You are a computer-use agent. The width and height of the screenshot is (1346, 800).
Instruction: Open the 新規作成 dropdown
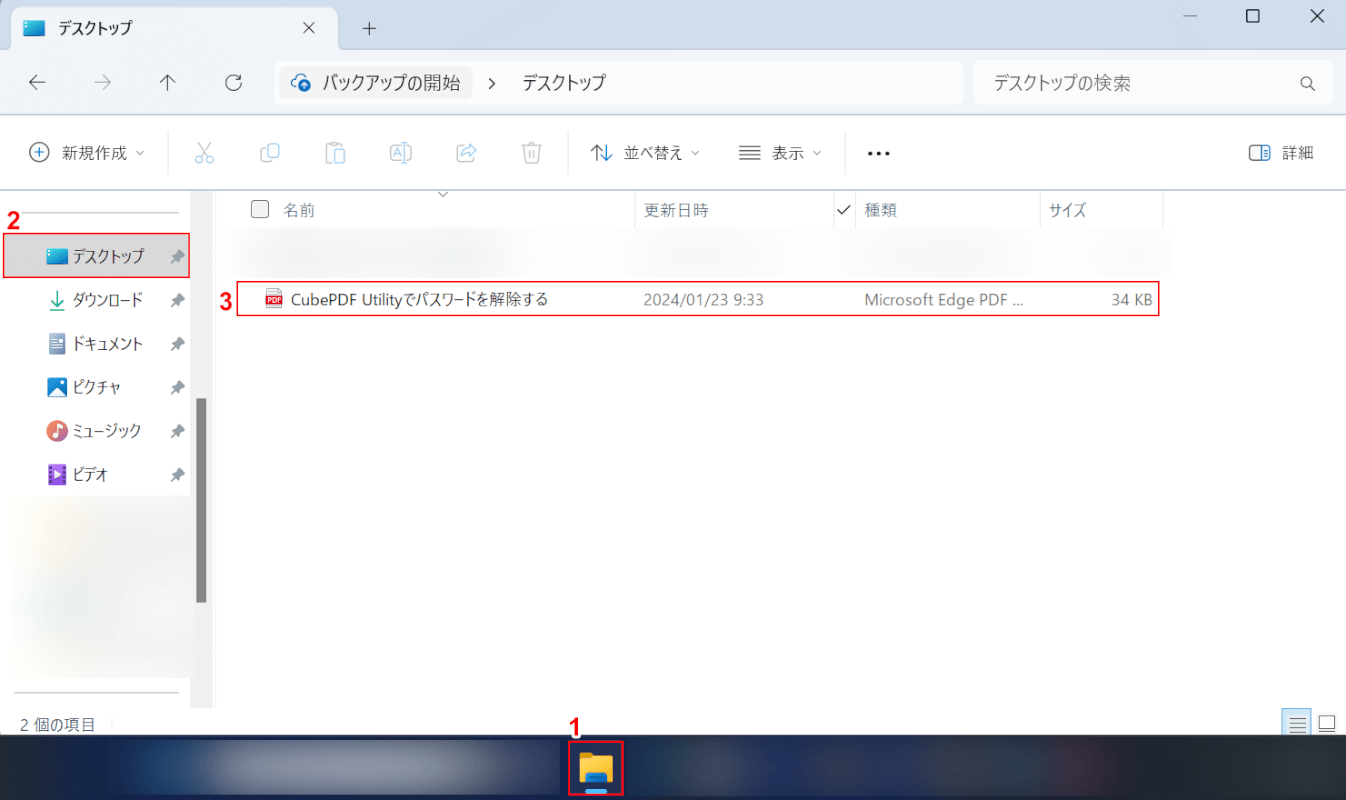tap(87, 153)
